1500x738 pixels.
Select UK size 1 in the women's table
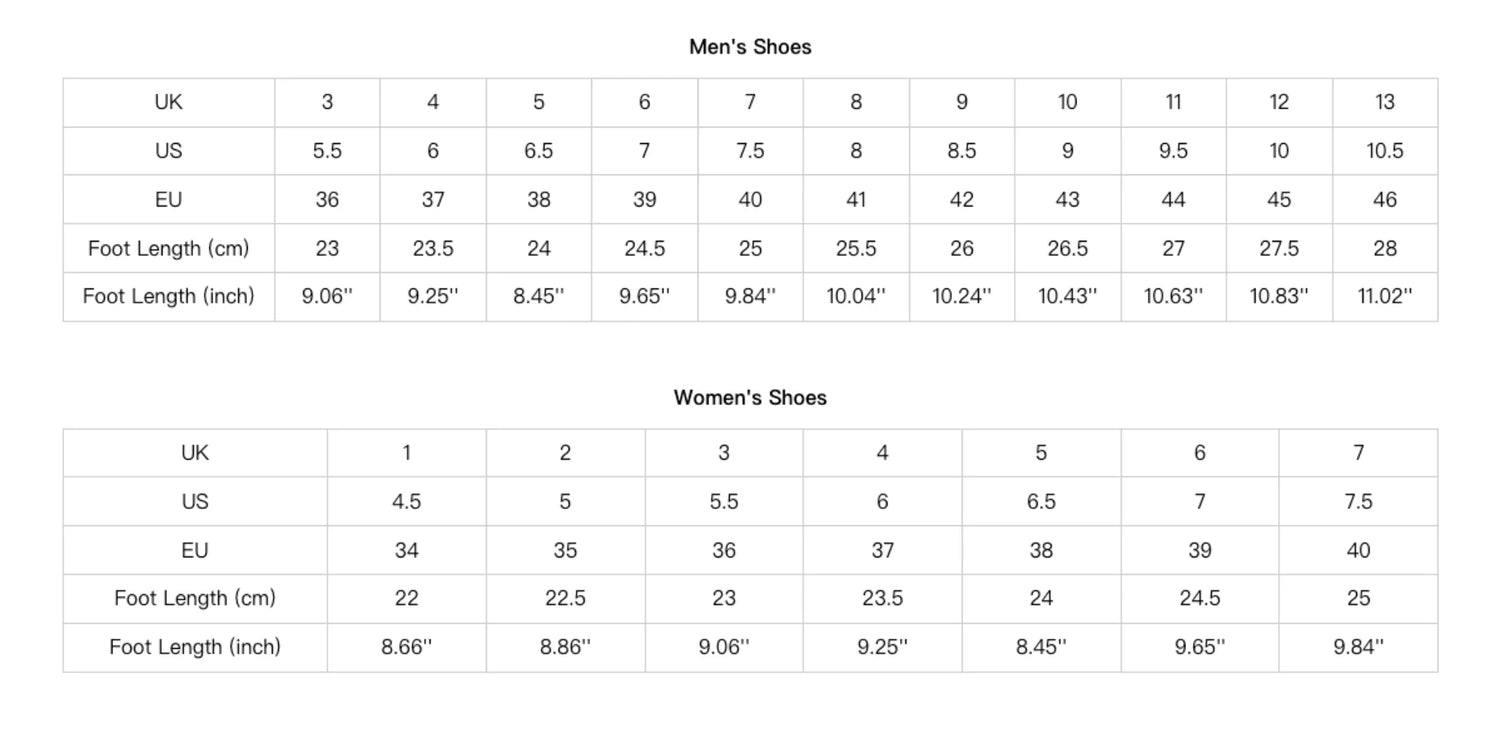pyautogui.click(x=406, y=453)
